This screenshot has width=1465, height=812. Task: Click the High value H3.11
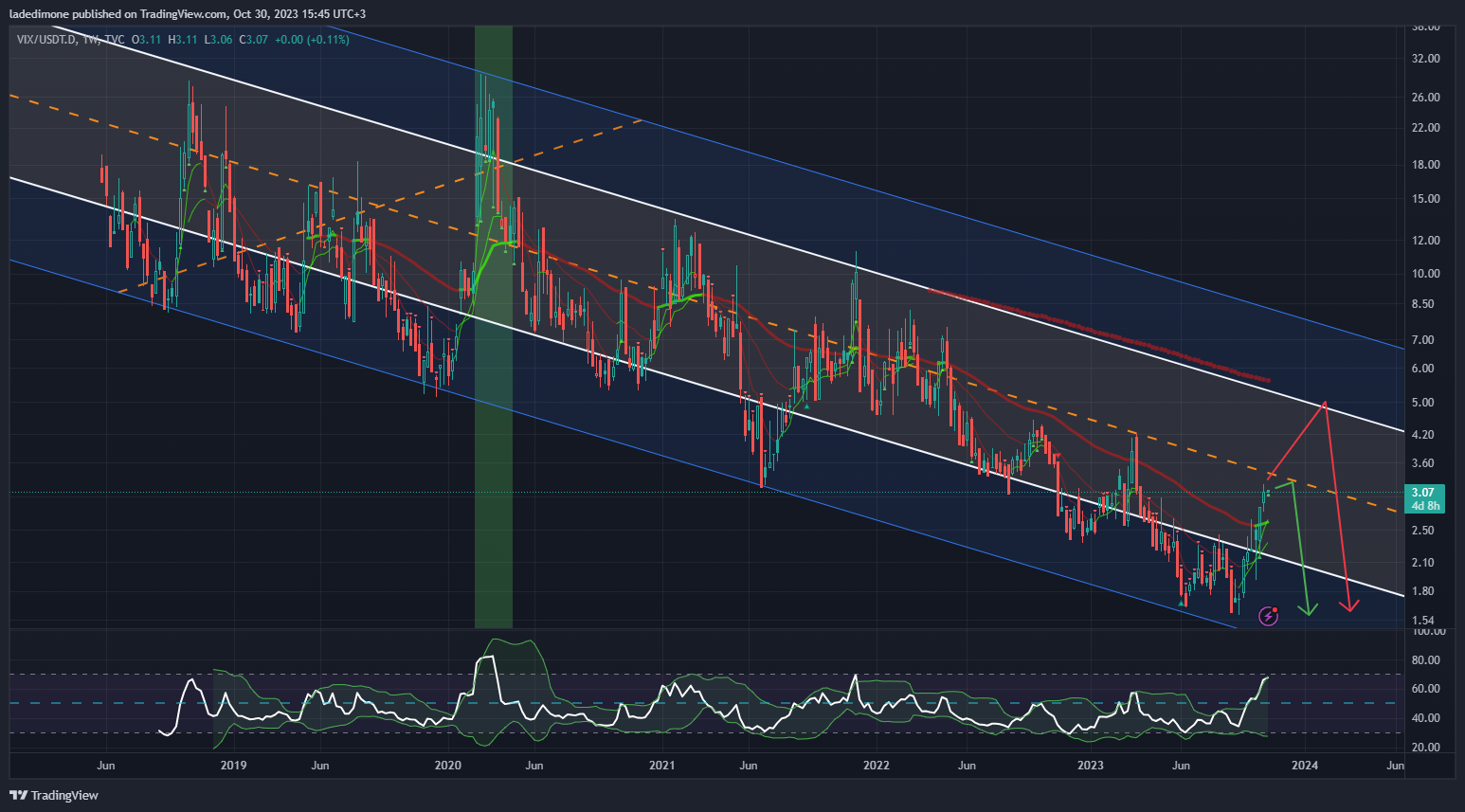click(183, 40)
